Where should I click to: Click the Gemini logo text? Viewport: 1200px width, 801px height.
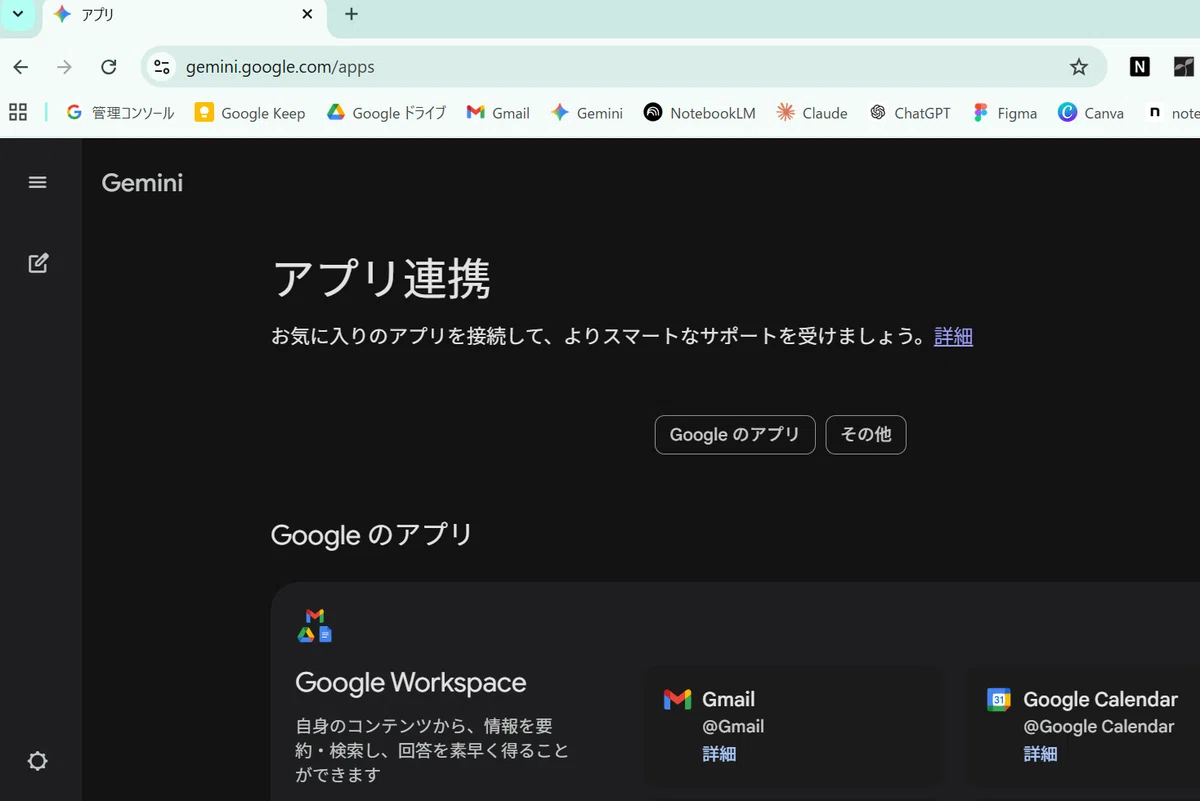pyautogui.click(x=142, y=182)
